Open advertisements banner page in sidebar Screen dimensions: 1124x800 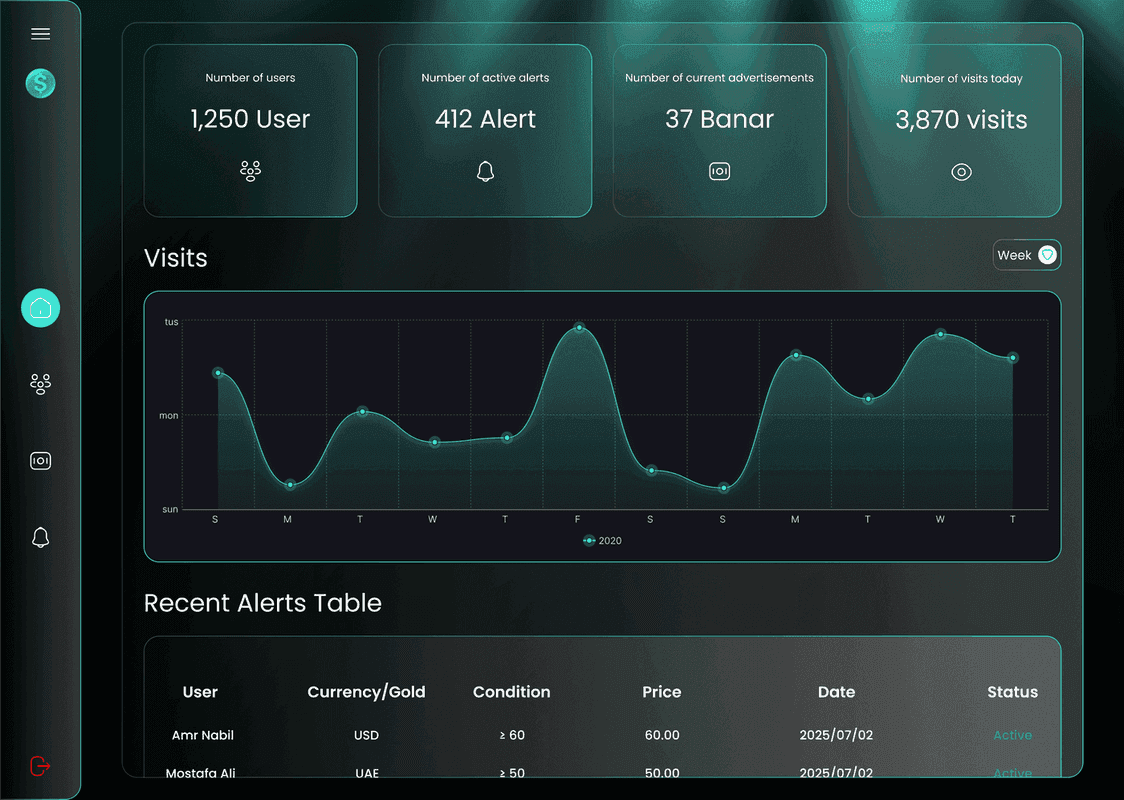click(40, 461)
